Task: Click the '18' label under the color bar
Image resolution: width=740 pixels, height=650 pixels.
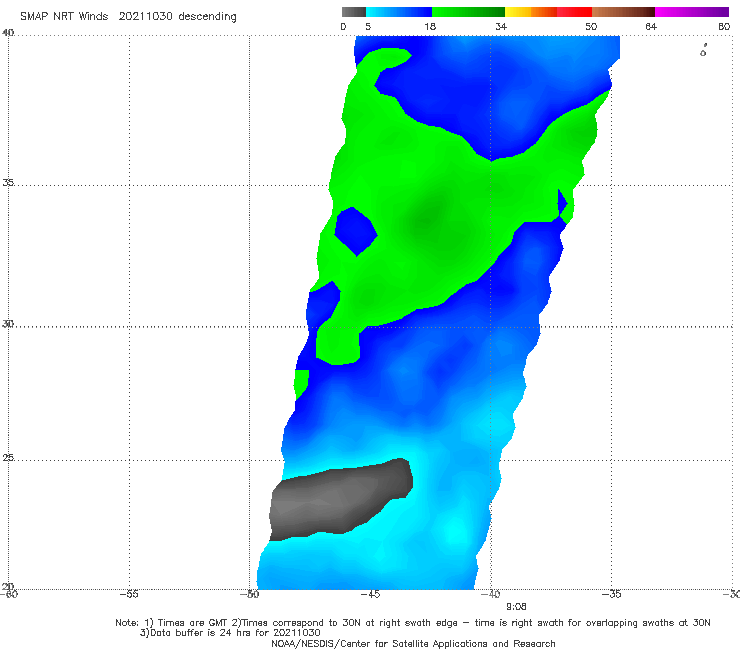Action: point(430,26)
